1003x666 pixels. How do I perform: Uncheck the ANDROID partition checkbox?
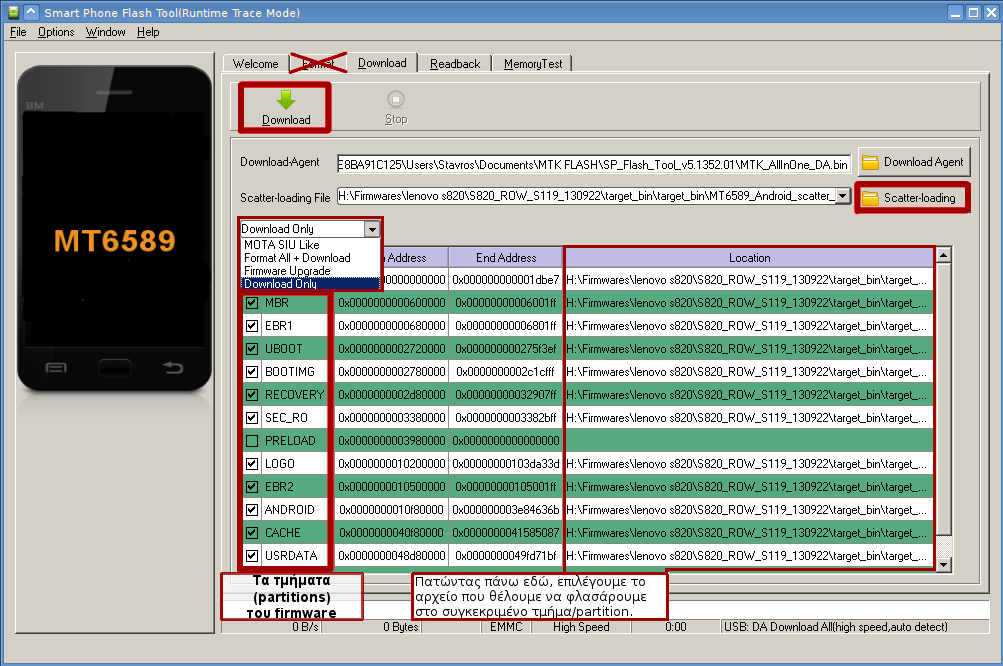(252, 510)
